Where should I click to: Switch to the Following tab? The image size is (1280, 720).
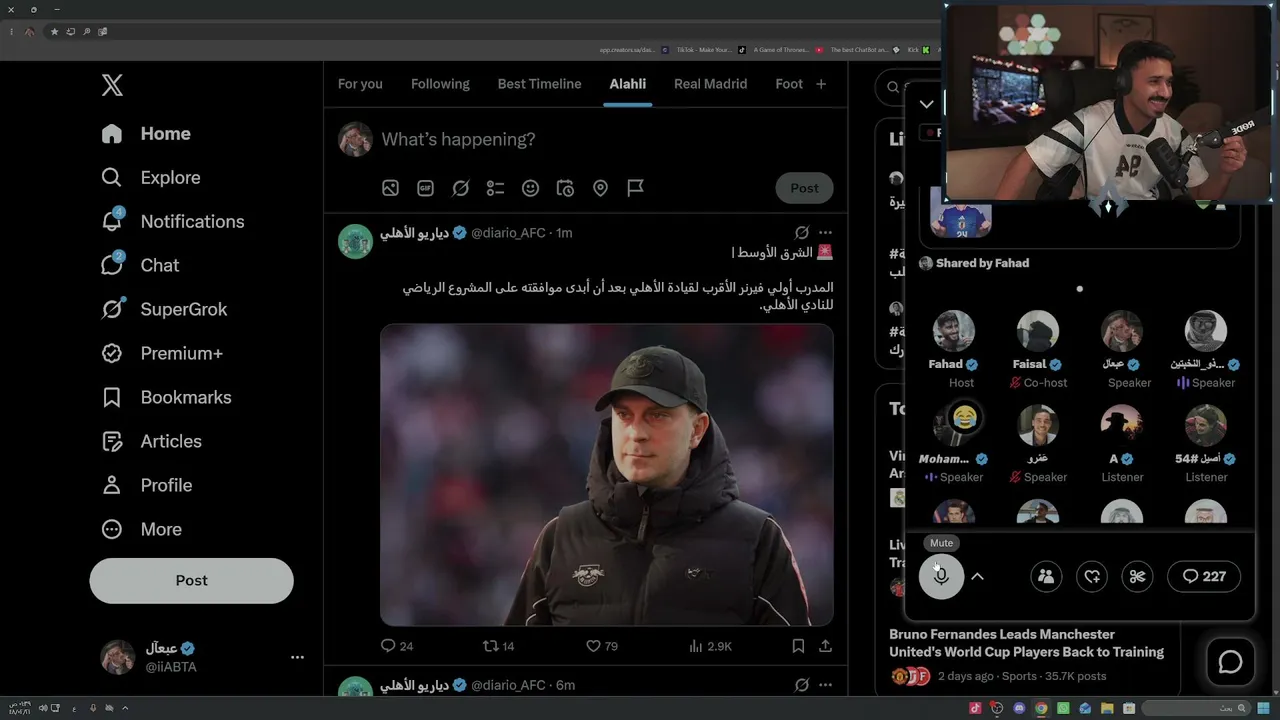[440, 84]
